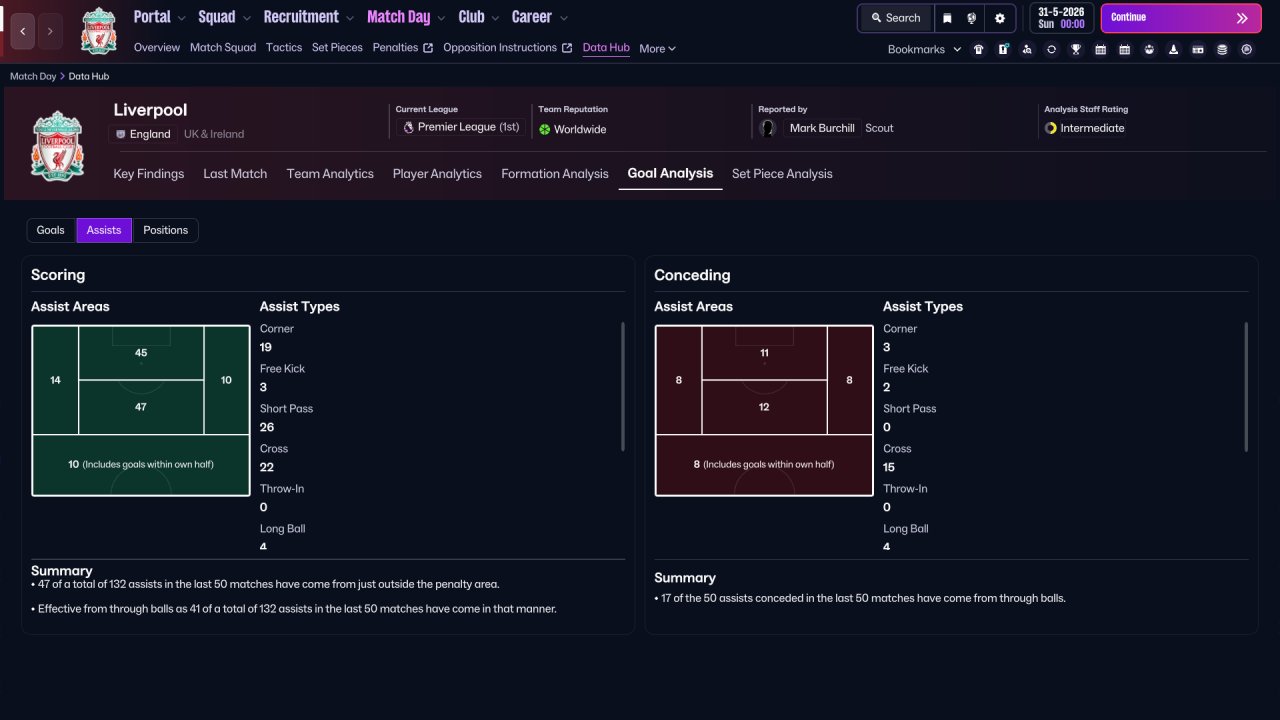Click the circular arrows bookmark icon
Viewport: 1280px width, 720px height.
pyautogui.click(x=1051, y=49)
